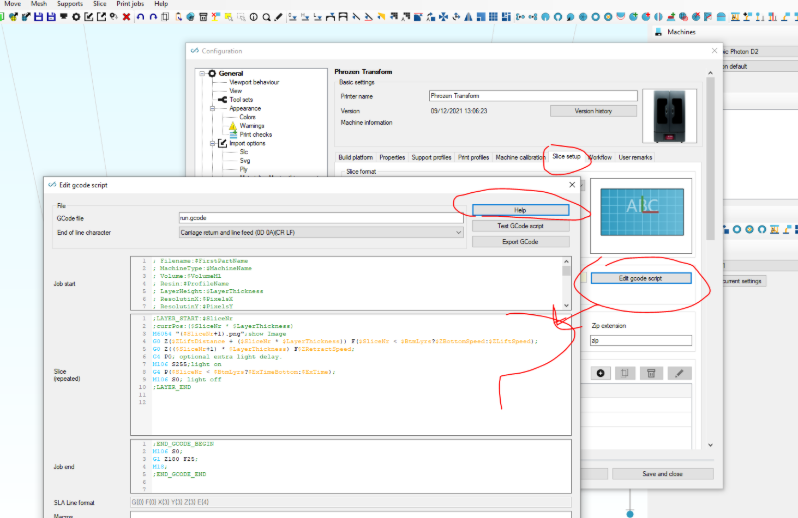Click the magnifier search icon in toolbar
The width and height of the screenshot is (798, 518).
266,17
